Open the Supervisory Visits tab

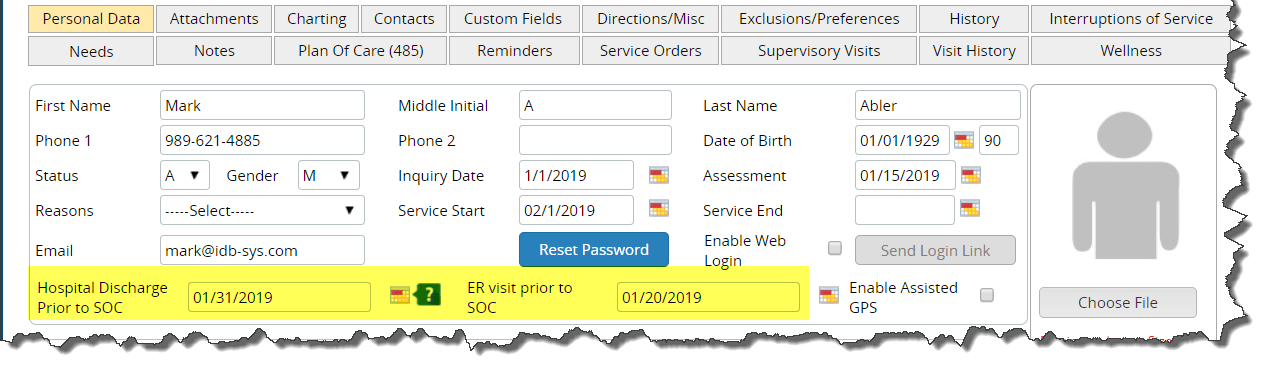pos(819,50)
